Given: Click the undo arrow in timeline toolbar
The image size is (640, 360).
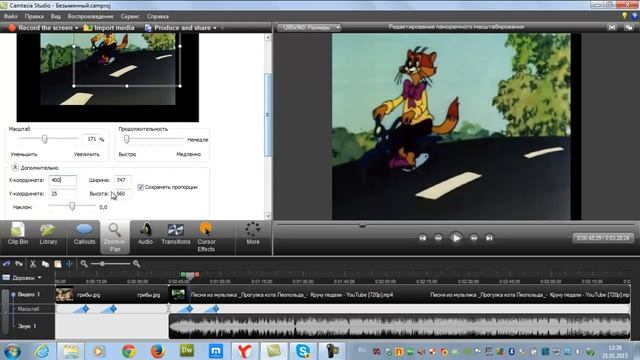Looking at the screenshot, I should coord(7,264).
